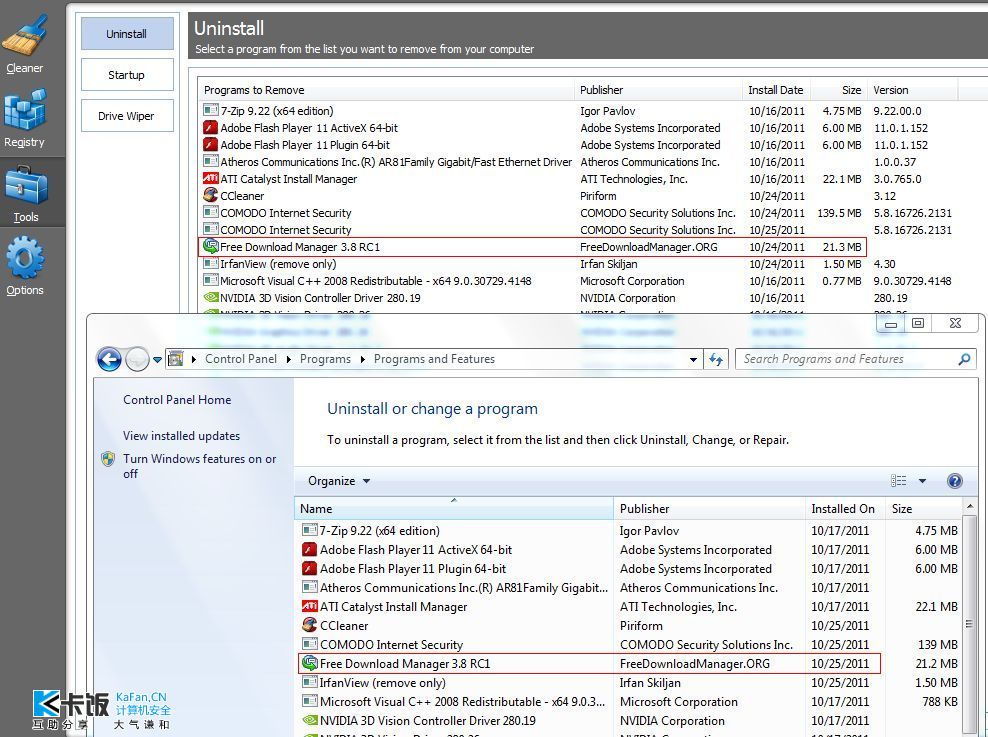The height and width of the screenshot is (737, 988).
Task: Change view using the view icon button
Action: 899,481
